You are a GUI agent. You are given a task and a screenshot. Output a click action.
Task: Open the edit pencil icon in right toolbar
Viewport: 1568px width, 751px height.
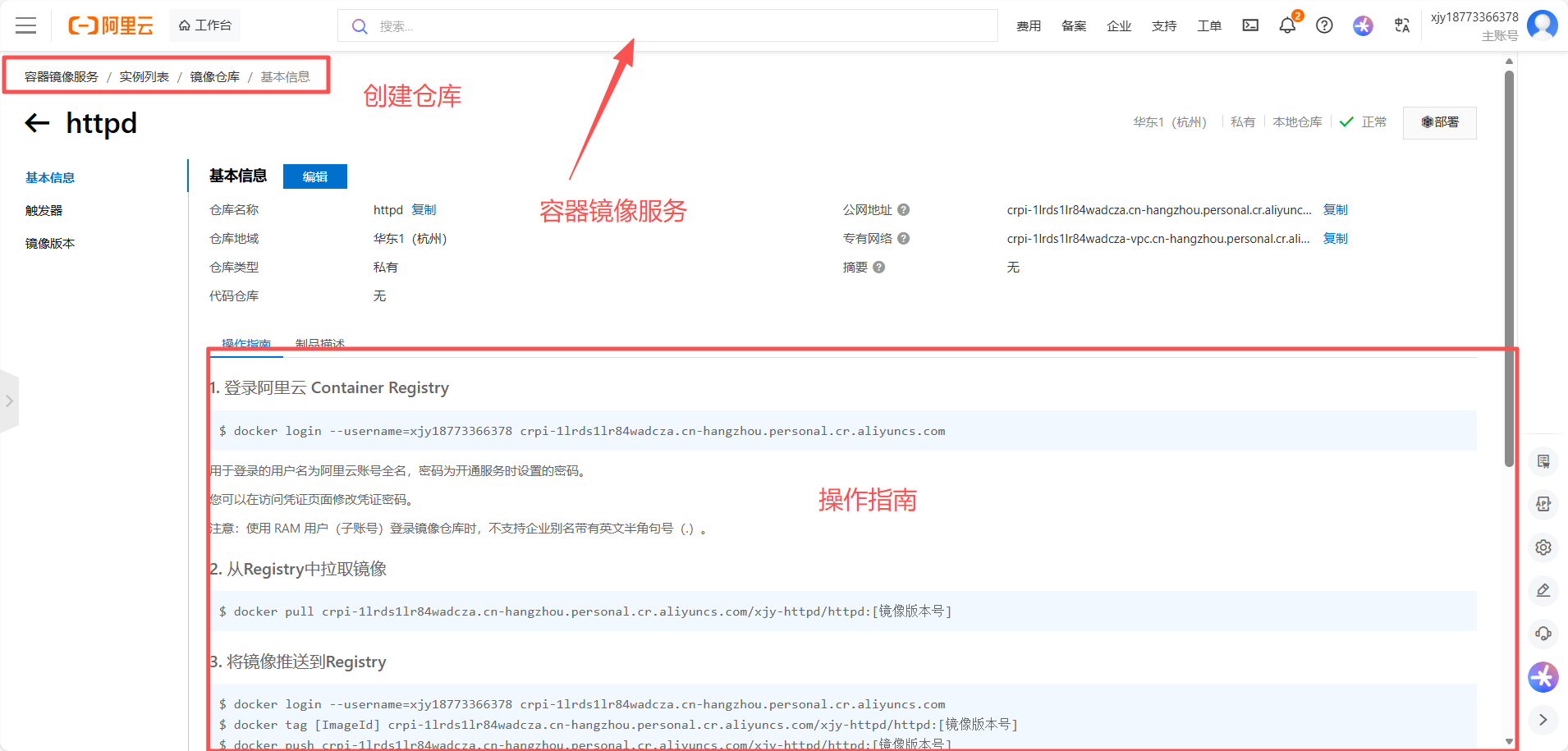point(1543,590)
